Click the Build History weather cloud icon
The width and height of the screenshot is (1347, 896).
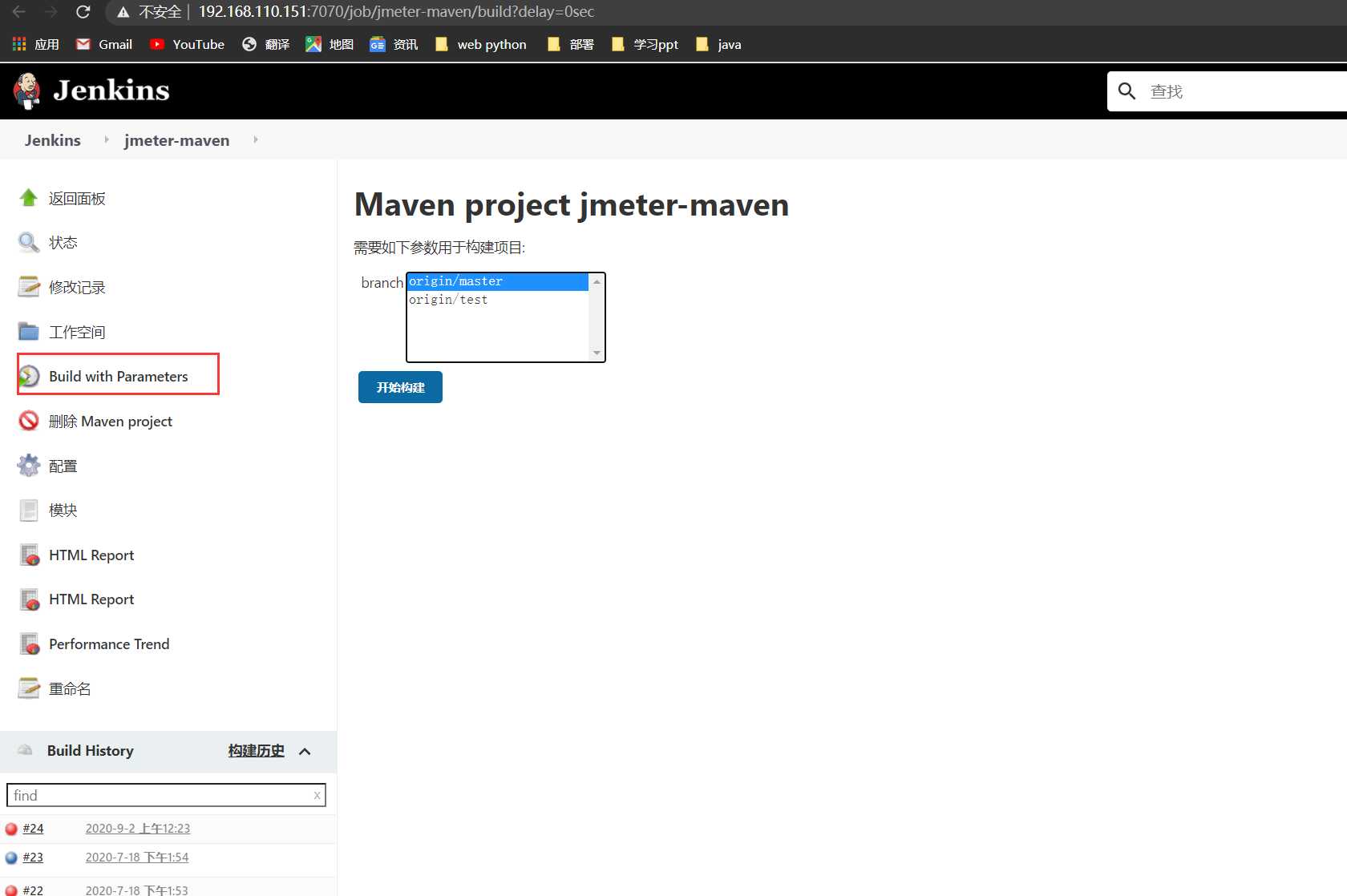26,750
